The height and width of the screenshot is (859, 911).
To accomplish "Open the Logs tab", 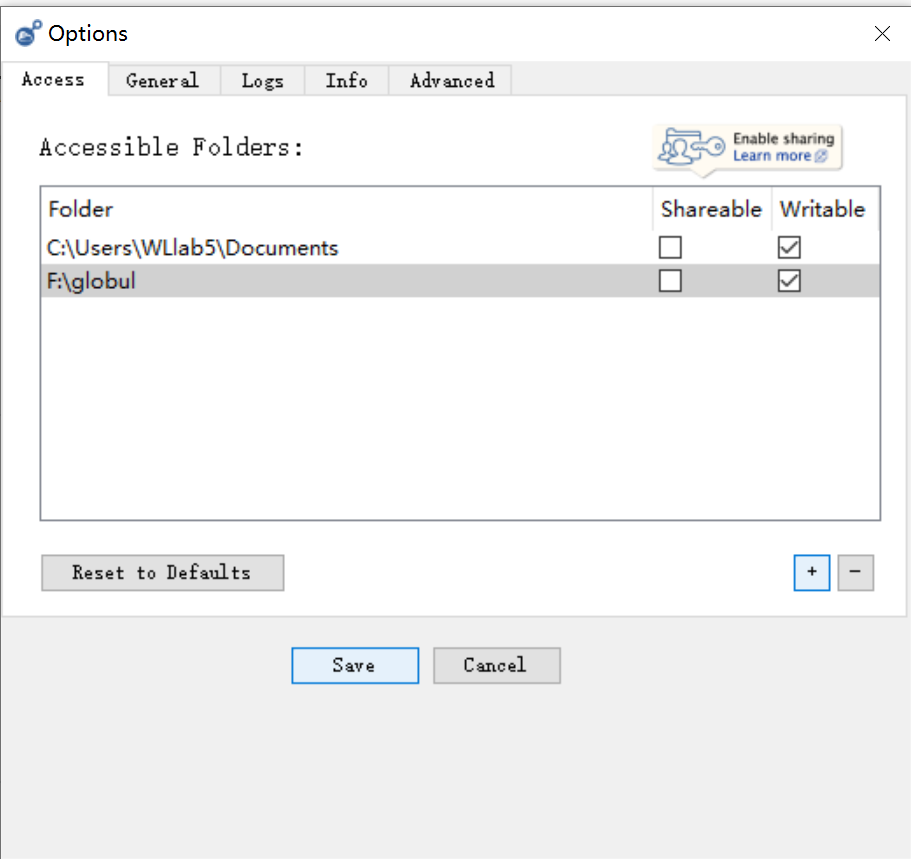I will pyautogui.click(x=262, y=81).
